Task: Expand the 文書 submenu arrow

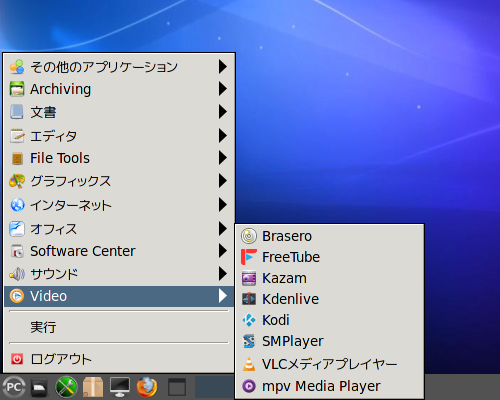Action: click(223, 112)
